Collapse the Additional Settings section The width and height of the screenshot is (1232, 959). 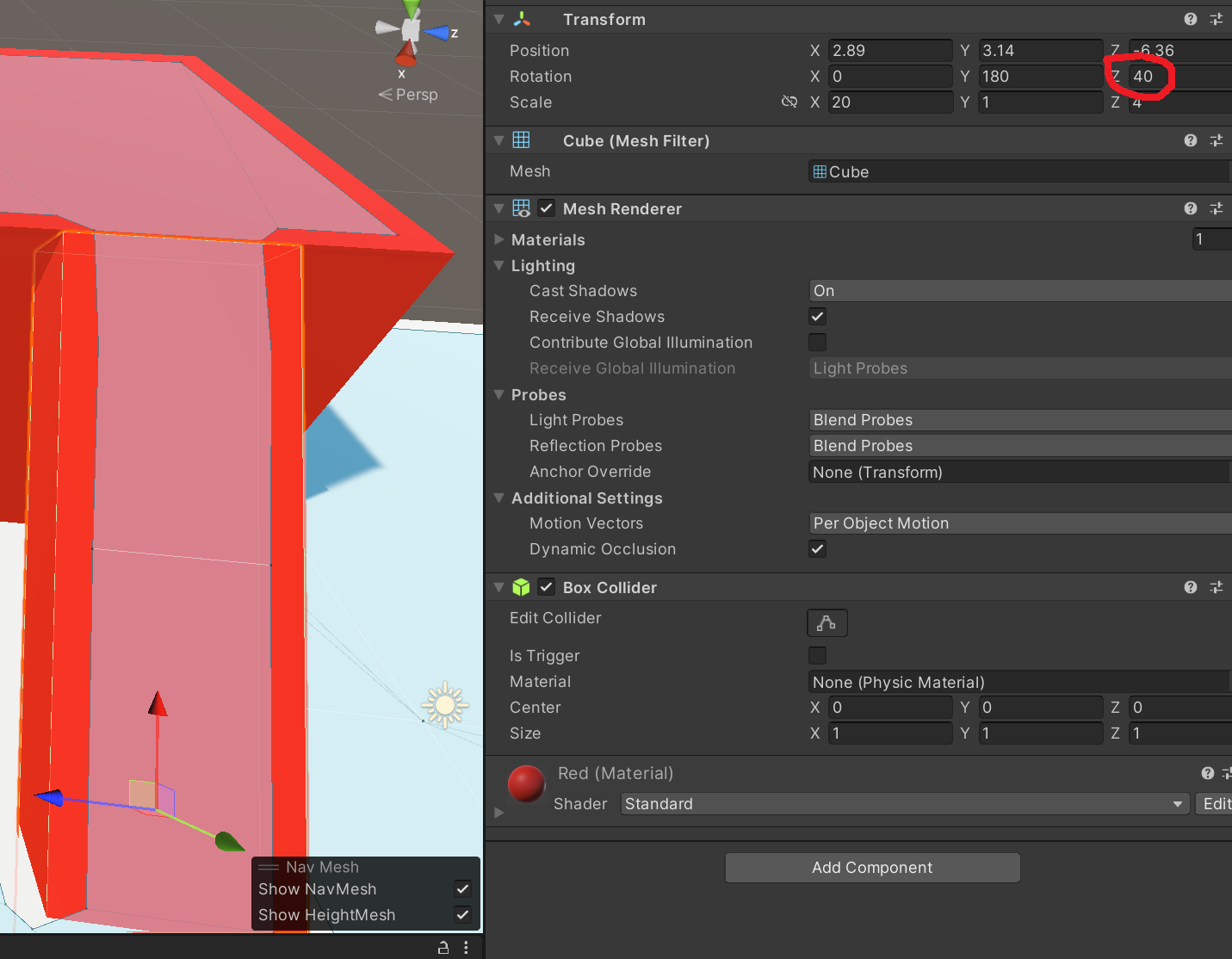[x=499, y=498]
